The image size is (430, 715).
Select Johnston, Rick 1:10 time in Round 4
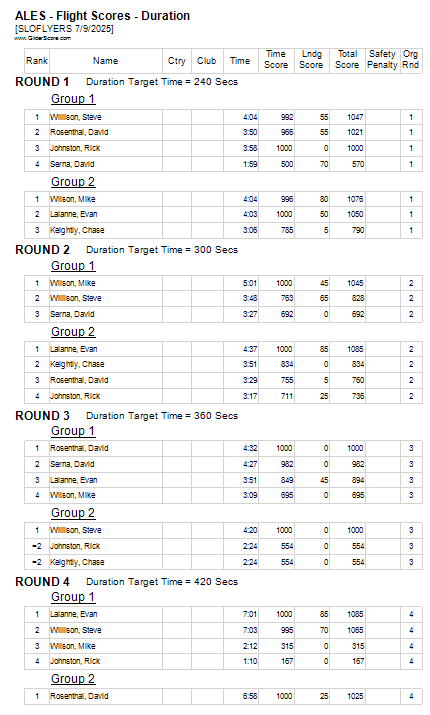241,662
